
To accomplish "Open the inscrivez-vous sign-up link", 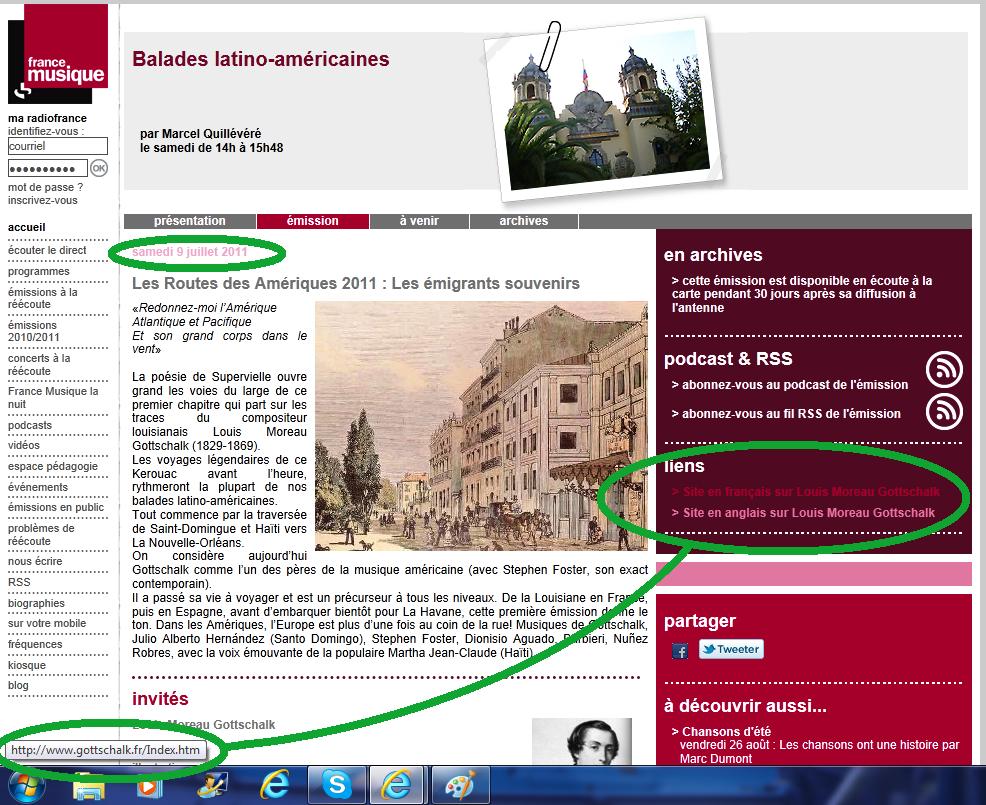I will pos(43,201).
